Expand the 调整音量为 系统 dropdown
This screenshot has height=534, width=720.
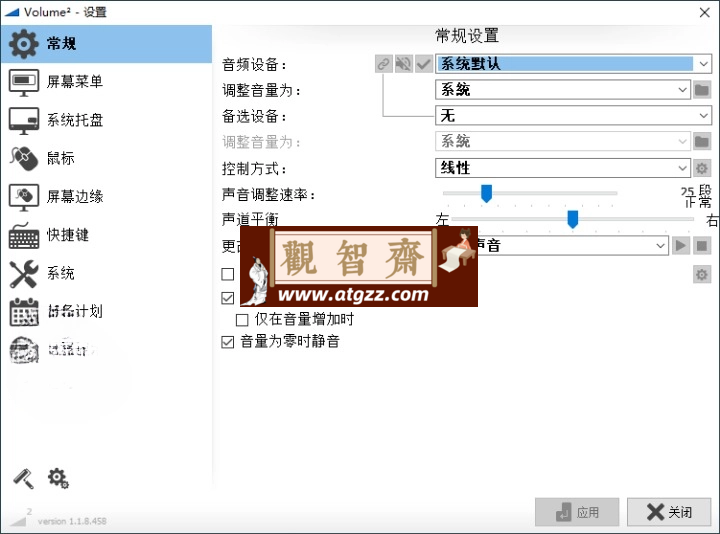click(682, 90)
